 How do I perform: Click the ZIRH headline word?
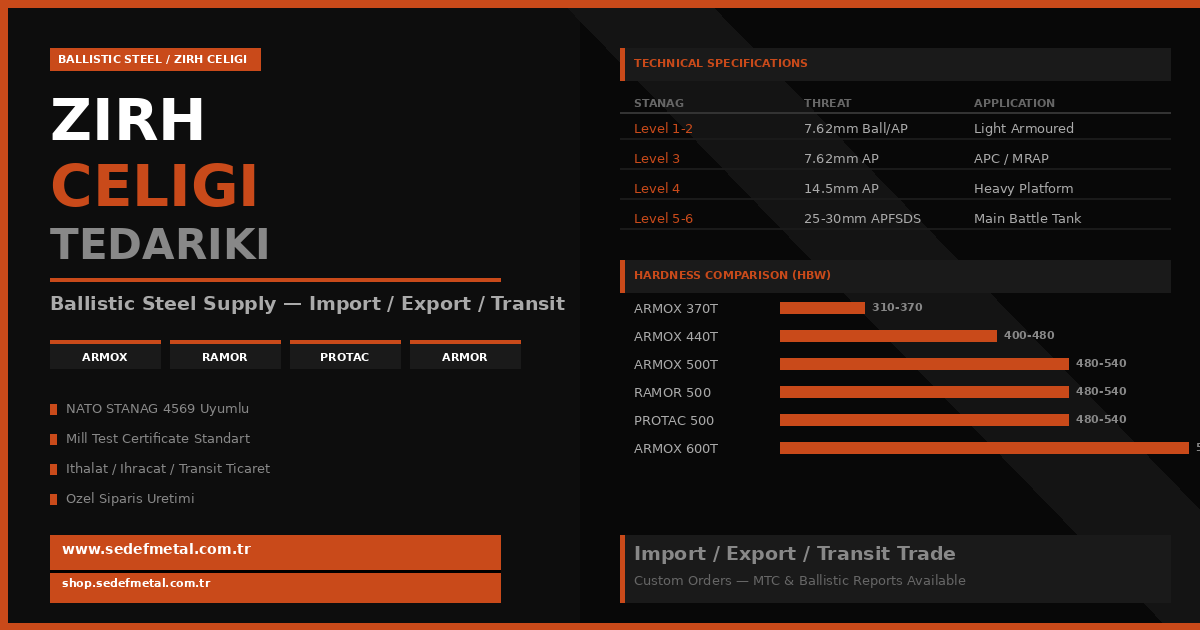pos(128,122)
